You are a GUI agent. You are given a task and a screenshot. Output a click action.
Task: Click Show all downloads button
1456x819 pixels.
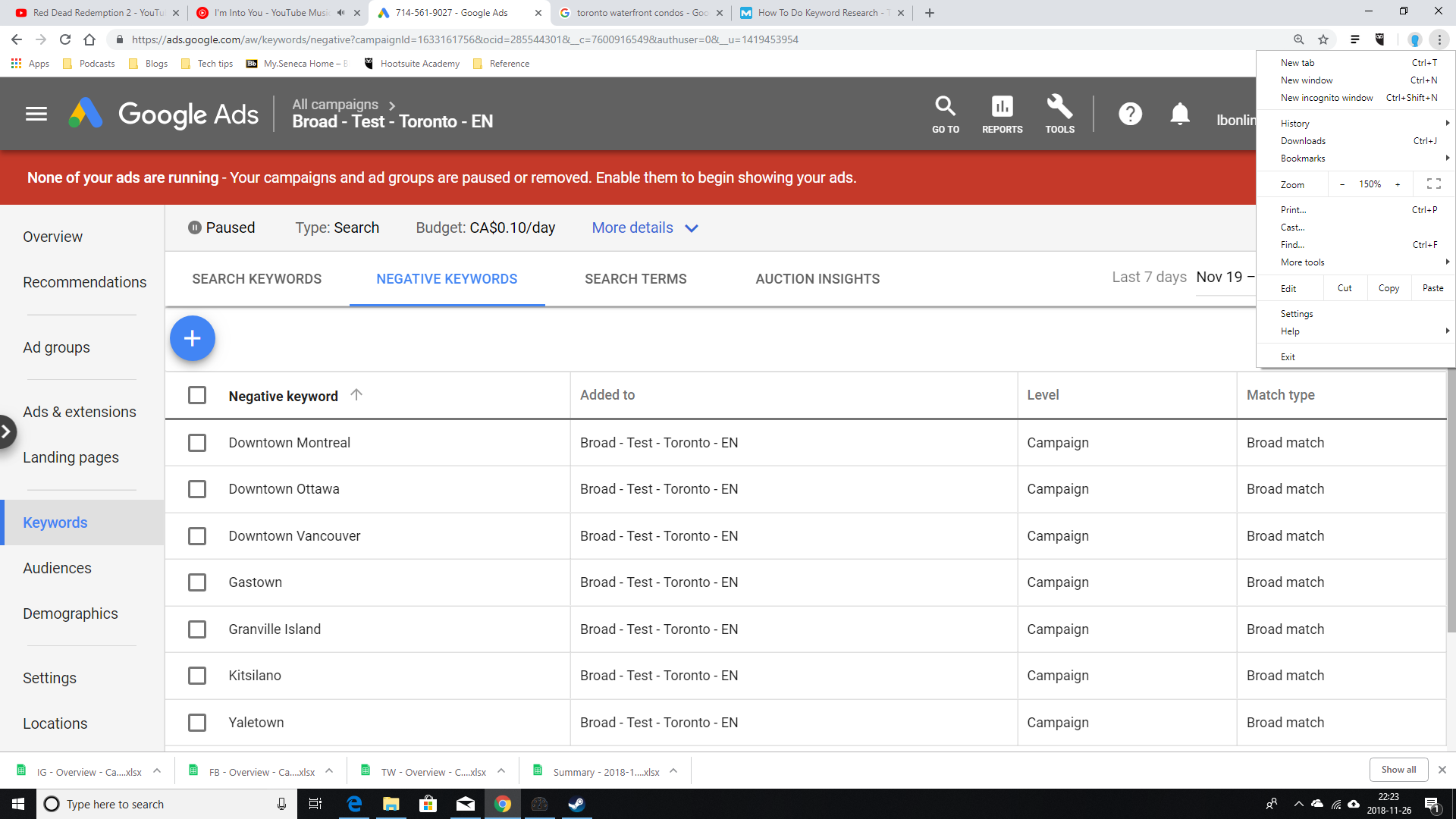1398,769
